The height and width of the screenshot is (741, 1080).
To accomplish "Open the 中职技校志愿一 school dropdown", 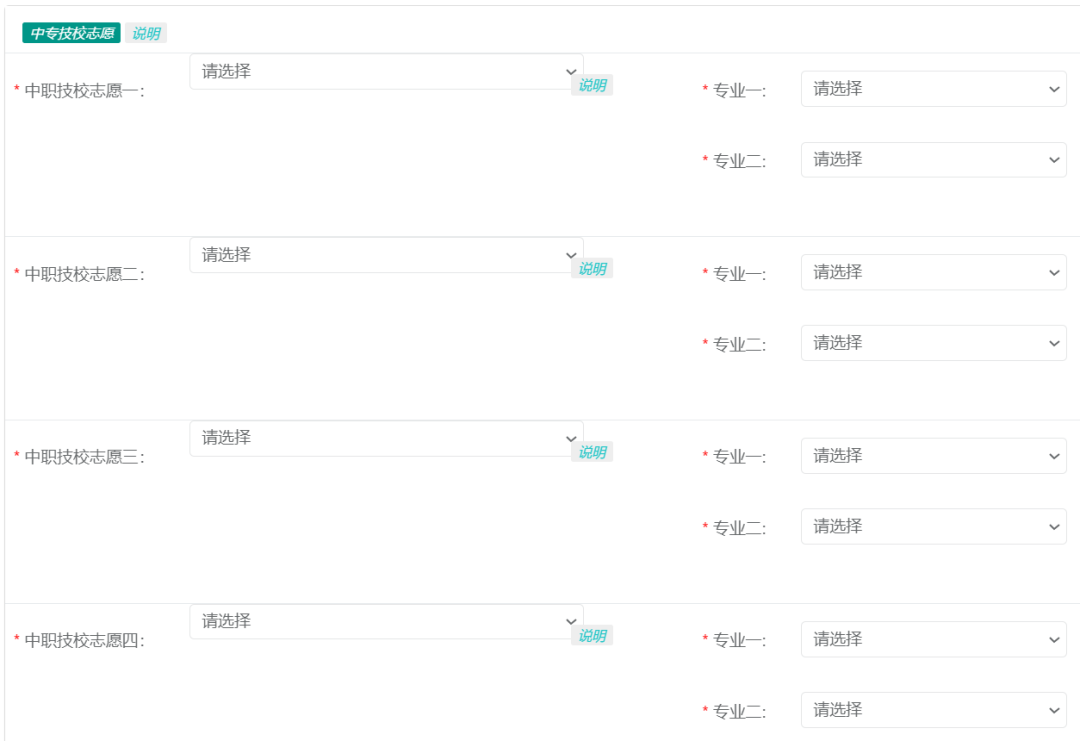I will [x=386, y=72].
